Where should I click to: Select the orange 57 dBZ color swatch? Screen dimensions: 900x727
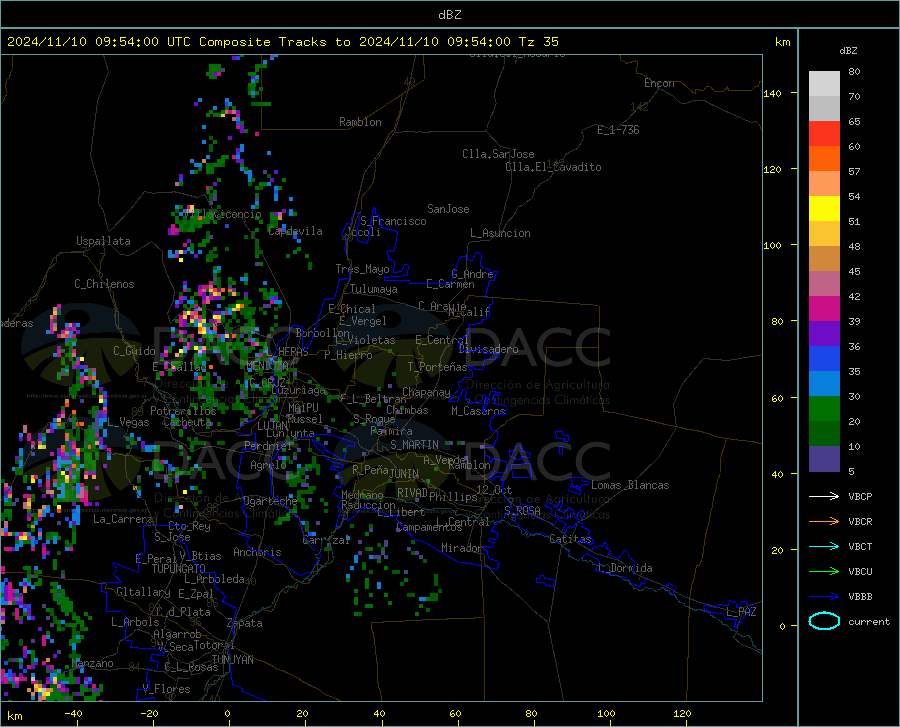tap(824, 159)
